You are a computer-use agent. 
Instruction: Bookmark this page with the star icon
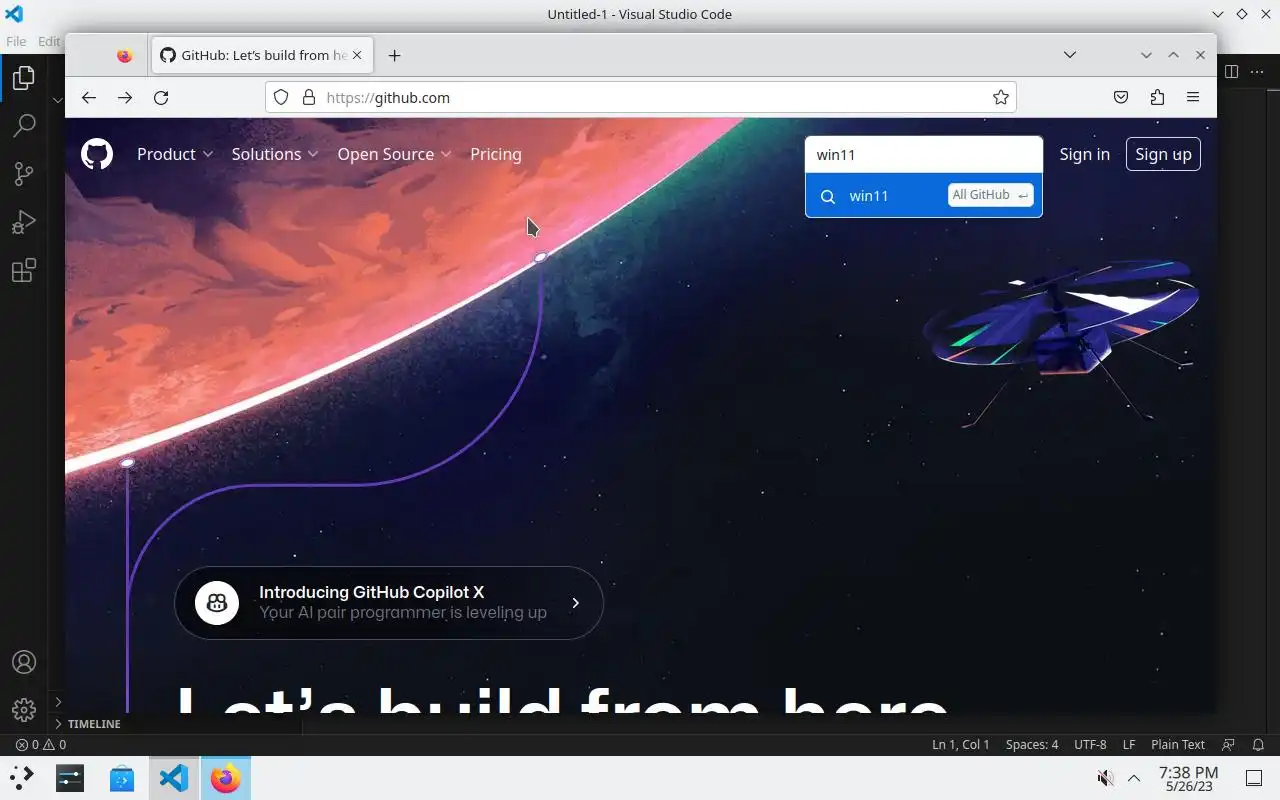pyautogui.click(x=1000, y=97)
